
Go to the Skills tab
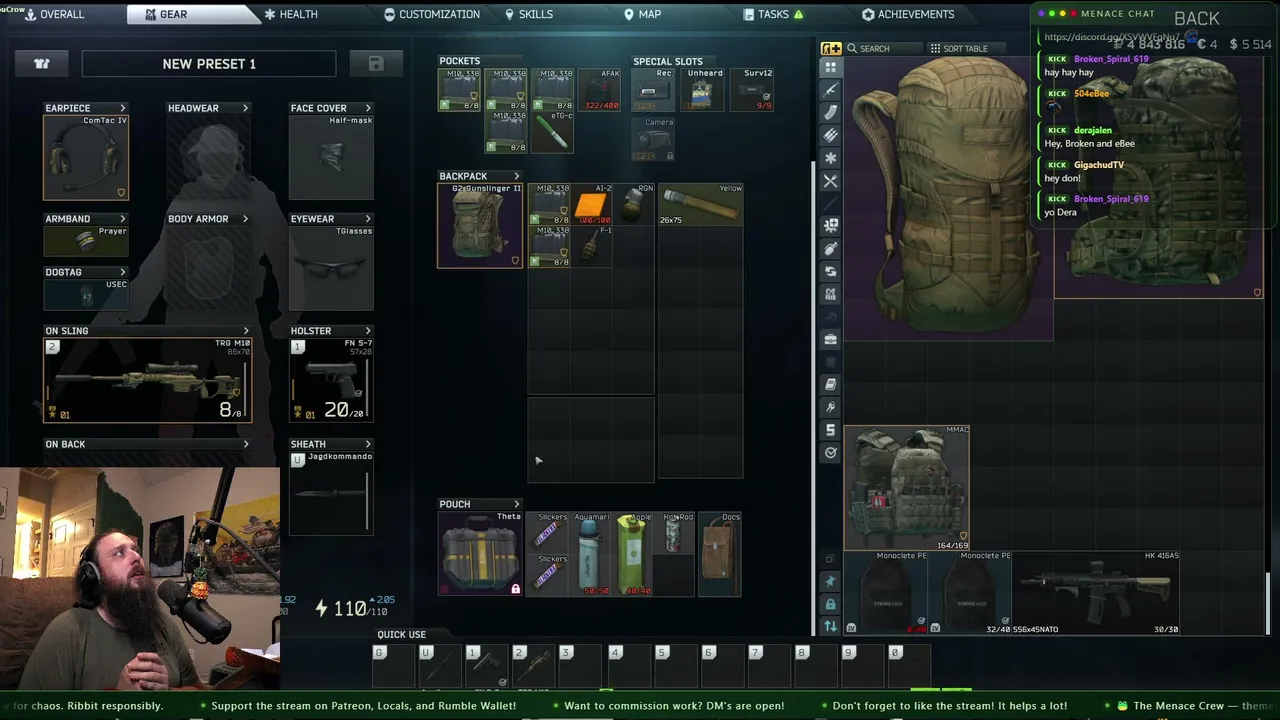pyautogui.click(x=529, y=14)
